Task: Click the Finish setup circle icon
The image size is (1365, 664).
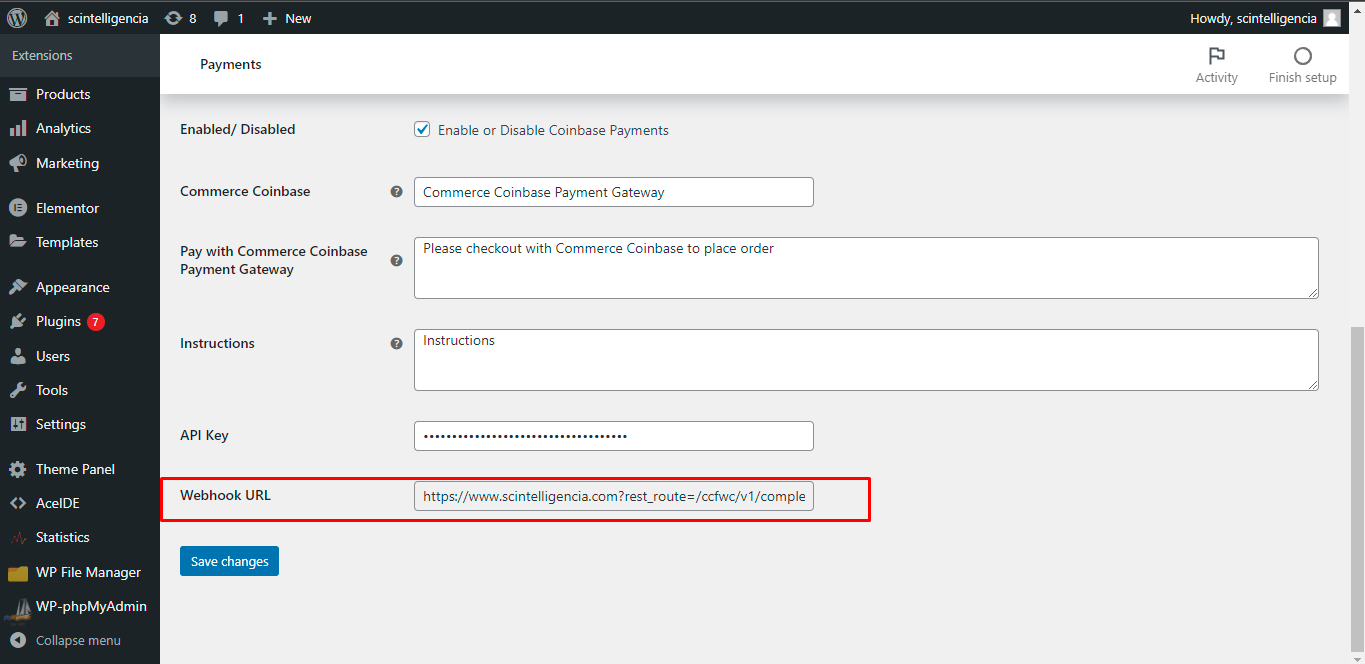Action: pos(1302,56)
